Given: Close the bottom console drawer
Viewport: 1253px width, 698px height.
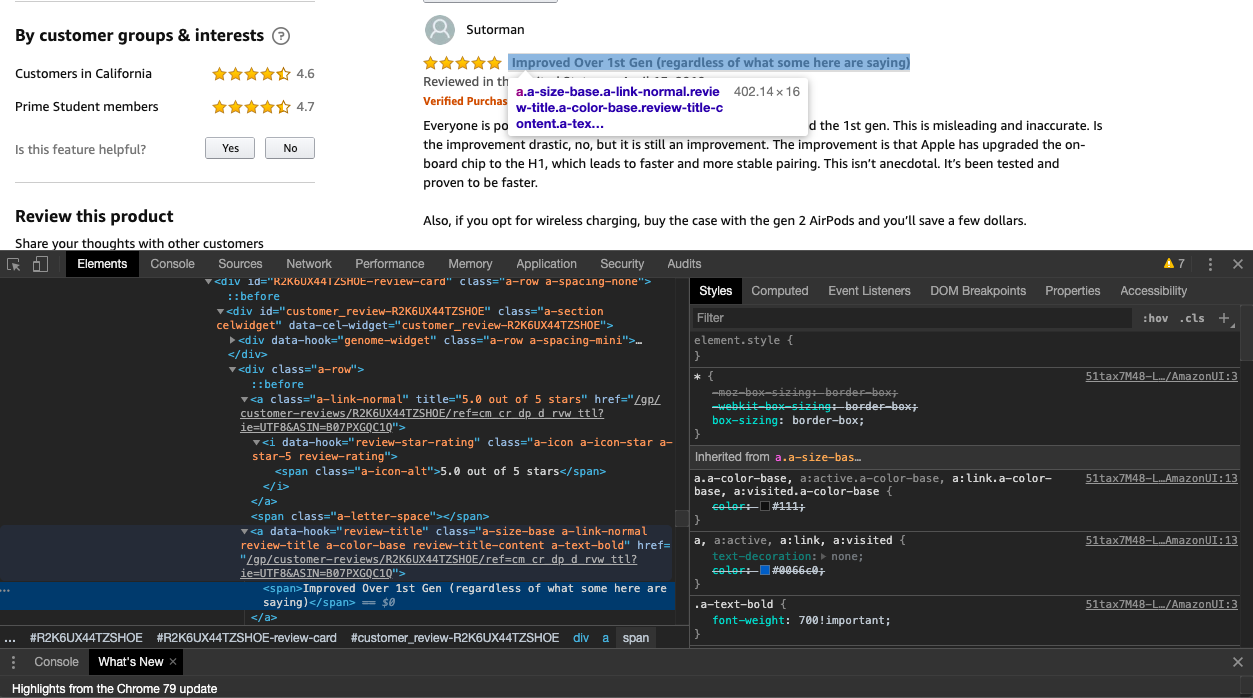Looking at the screenshot, I should point(1238,662).
